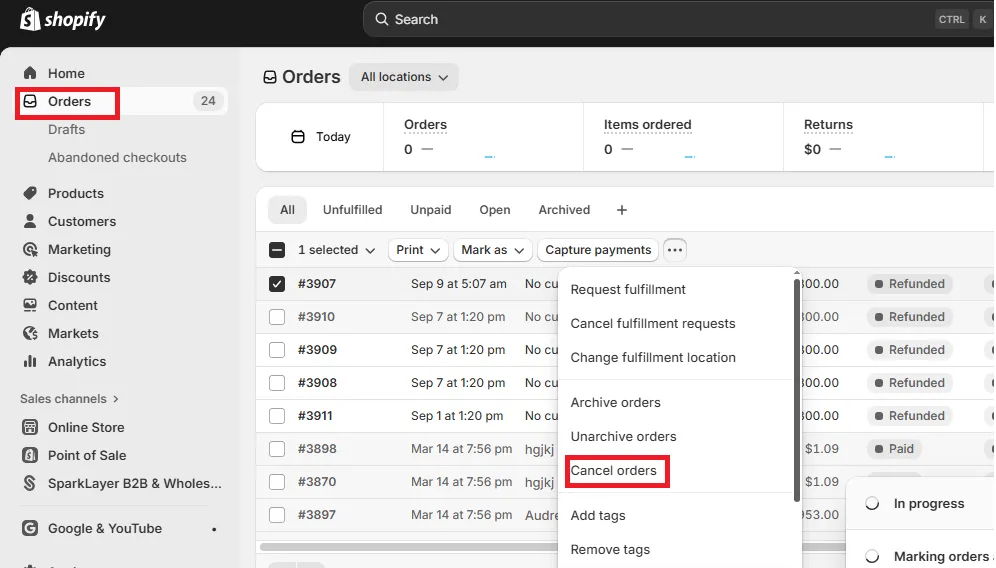Switch to the Unfulfilled tab
This screenshot has width=996, height=568.
pos(352,210)
